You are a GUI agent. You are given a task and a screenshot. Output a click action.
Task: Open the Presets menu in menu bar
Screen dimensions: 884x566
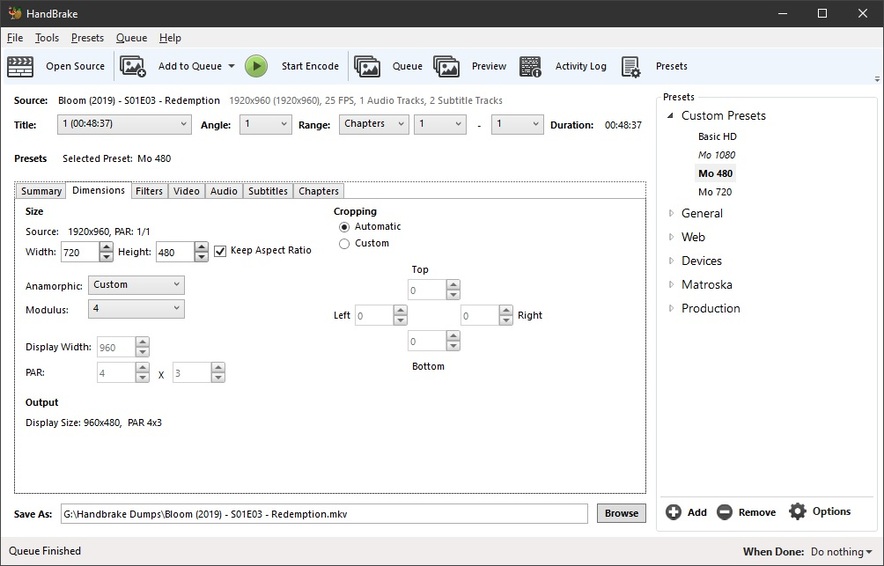87,38
